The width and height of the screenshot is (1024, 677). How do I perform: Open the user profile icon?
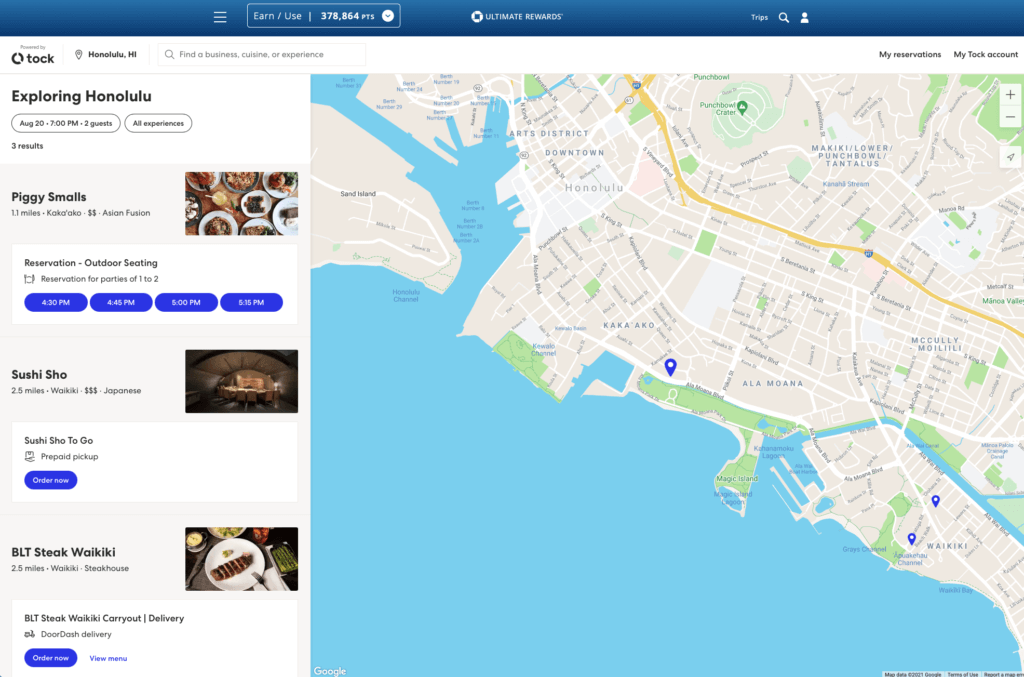coord(805,18)
